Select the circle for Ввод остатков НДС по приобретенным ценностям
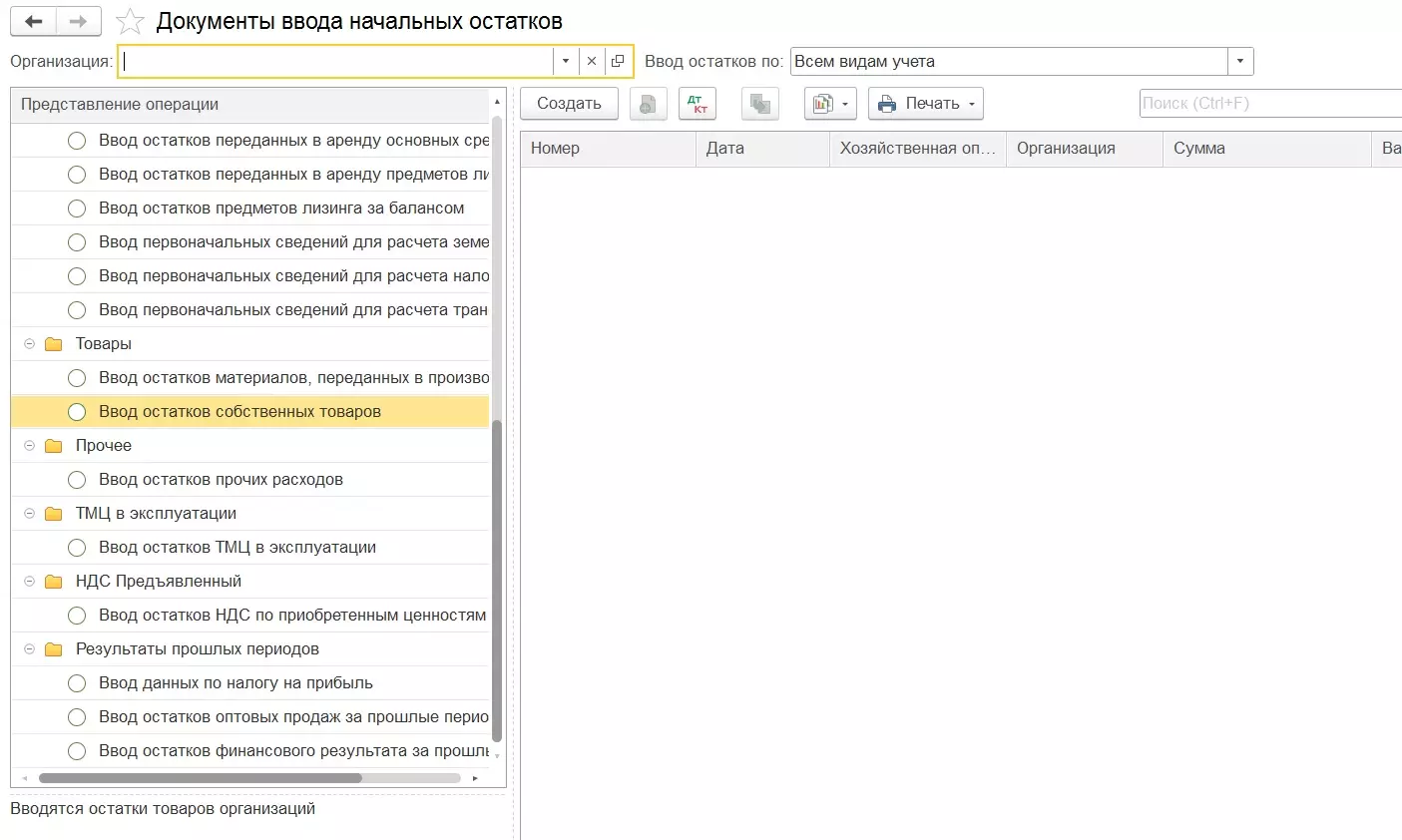 point(77,616)
